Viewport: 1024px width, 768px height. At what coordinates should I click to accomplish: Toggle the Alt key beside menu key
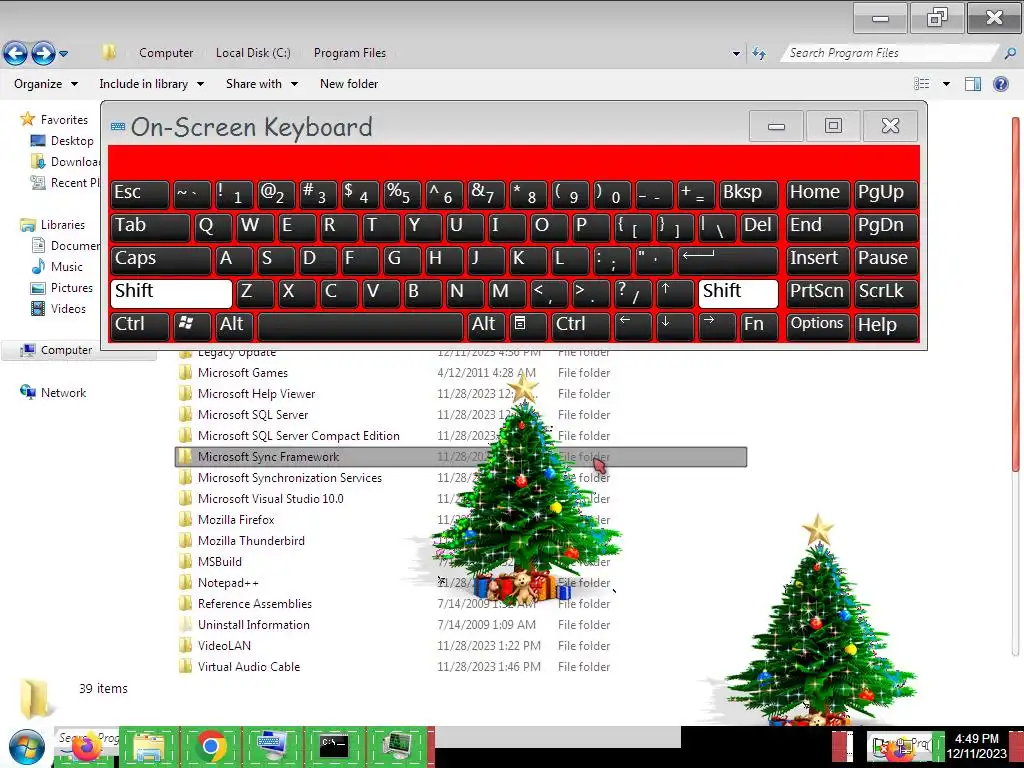[486, 325]
